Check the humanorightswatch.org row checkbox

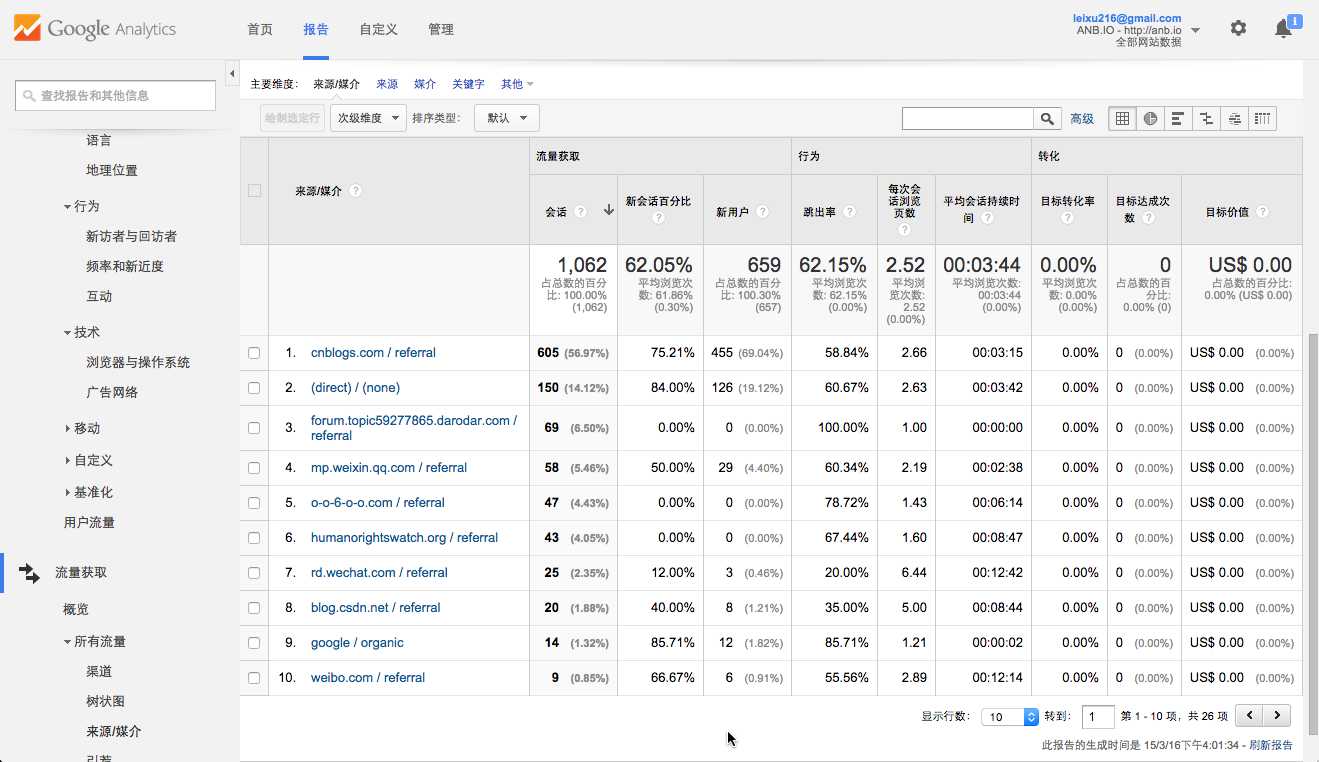tap(254, 538)
